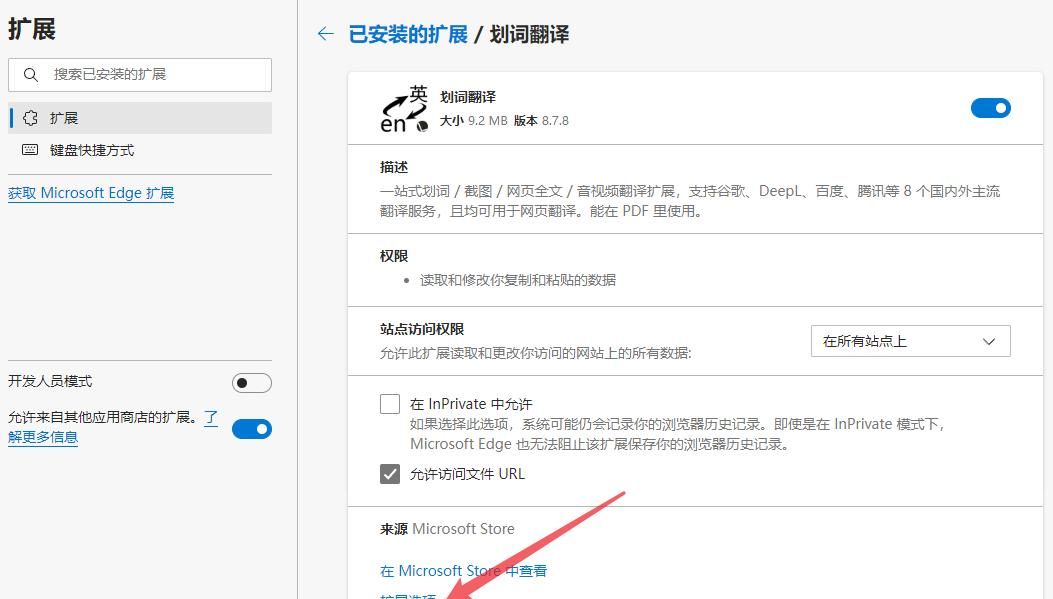Click the magnifier icon in the search box
Viewport: 1053px width, 599px height.
[x=31, y=74]
